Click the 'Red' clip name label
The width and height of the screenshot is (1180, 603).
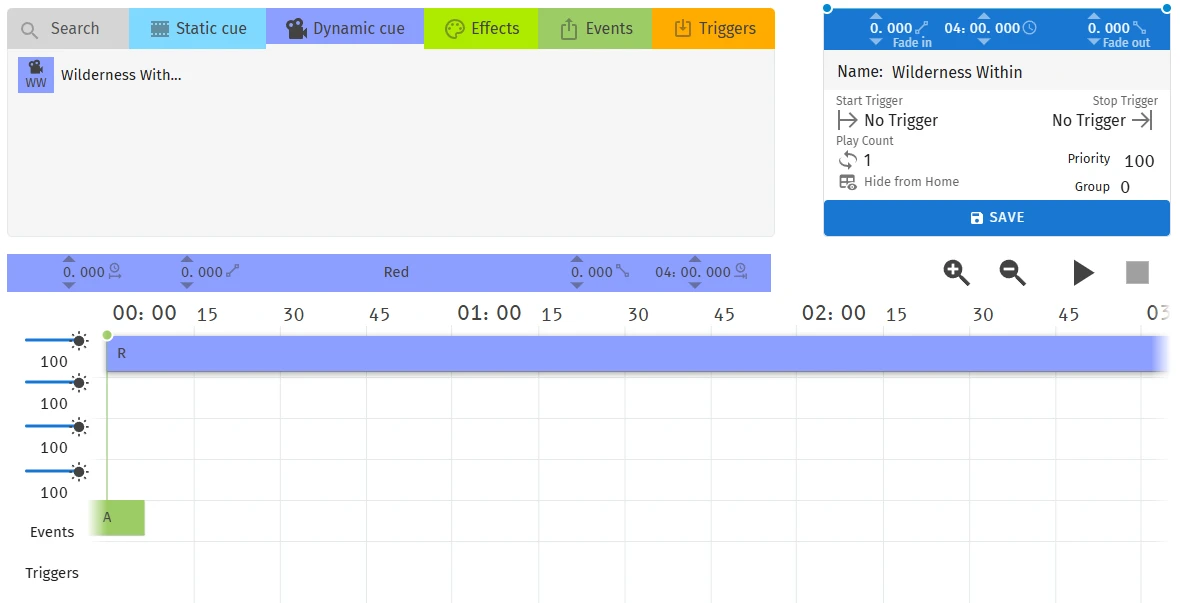tap(396, 273)
